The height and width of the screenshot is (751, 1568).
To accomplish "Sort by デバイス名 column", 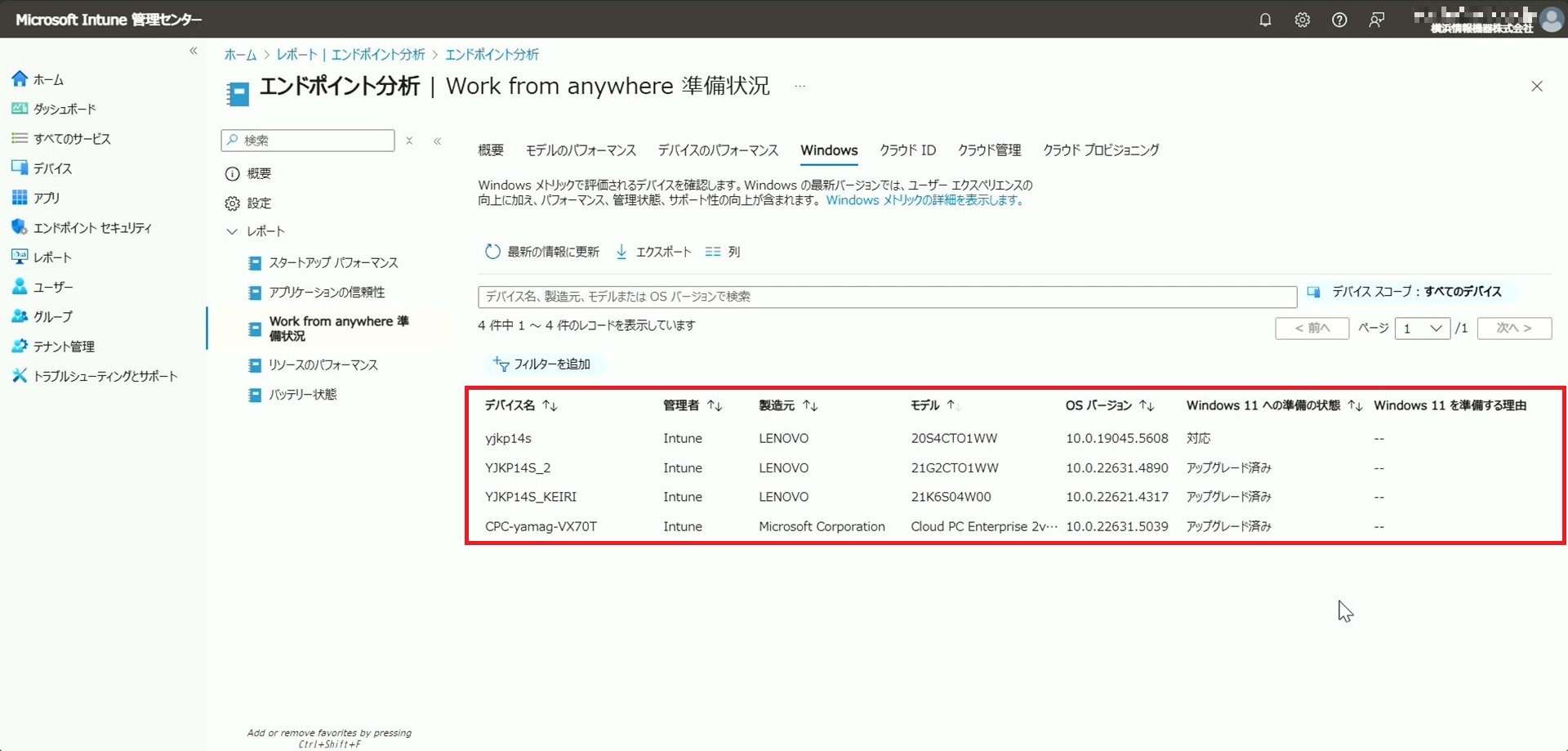I will (521, 405).
